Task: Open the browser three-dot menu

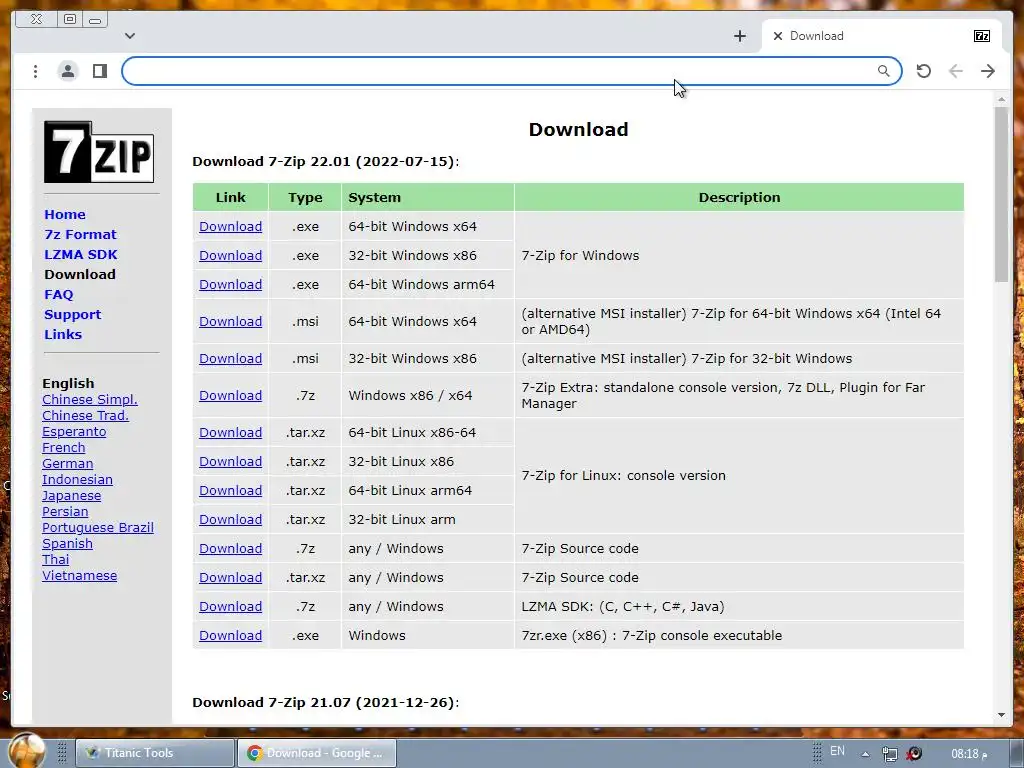Action: click(35, 71)
